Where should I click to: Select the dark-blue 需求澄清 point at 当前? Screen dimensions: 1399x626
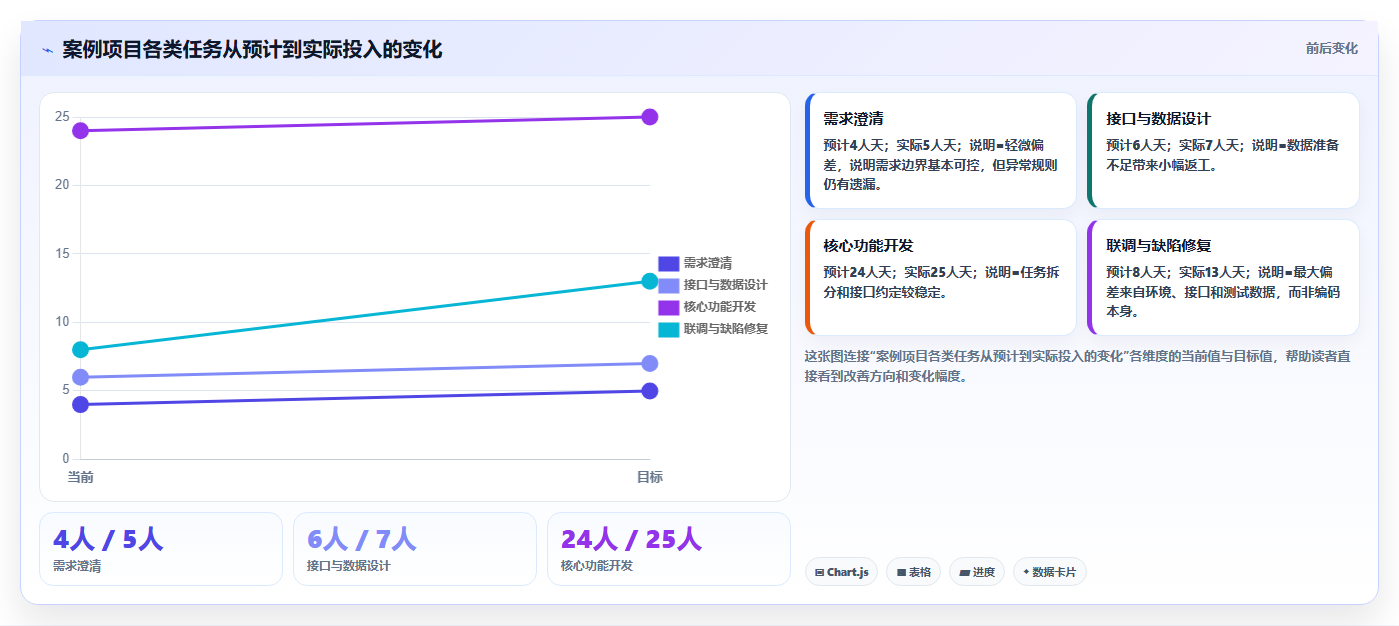pos(80,404)
